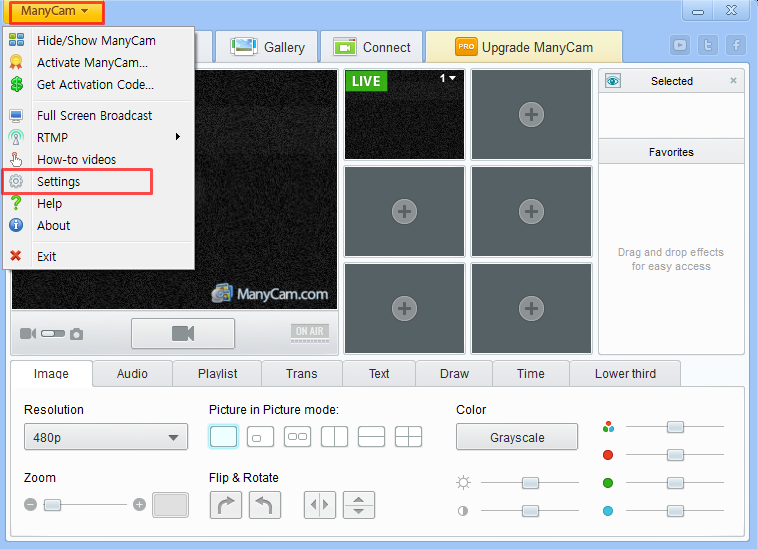Click the Grayscale color button
Screen dimensions: 758x550
coord(517,437)
